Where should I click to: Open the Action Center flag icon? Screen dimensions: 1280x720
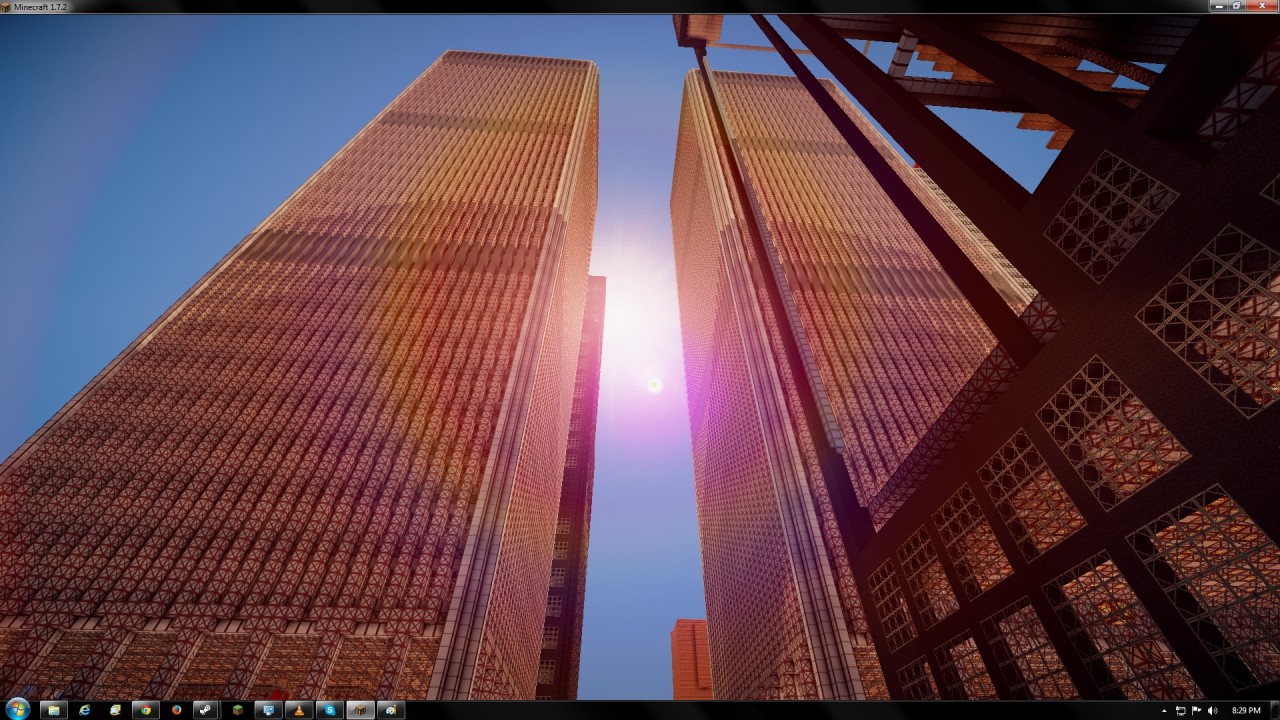[1196, 711]
